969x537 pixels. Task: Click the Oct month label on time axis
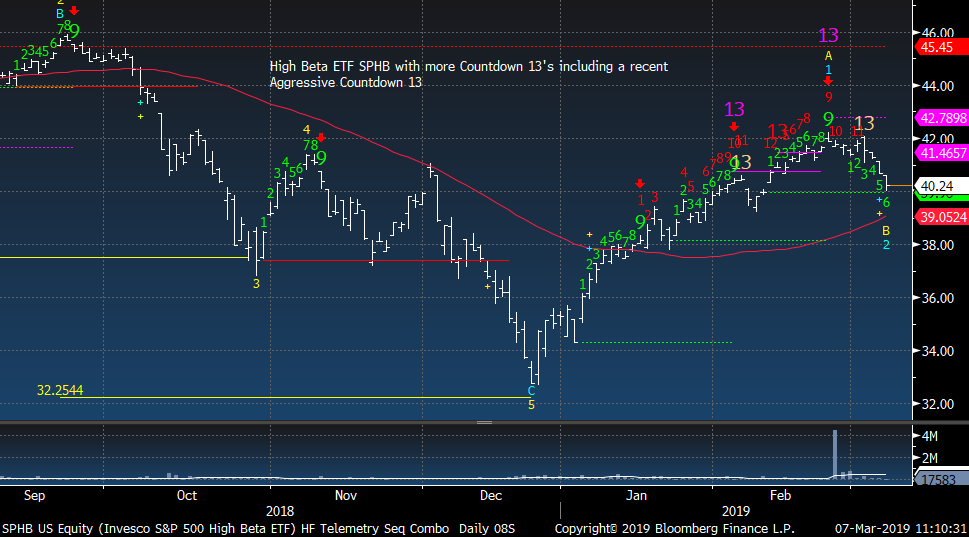pyautogui.click(x=187, y=495)
